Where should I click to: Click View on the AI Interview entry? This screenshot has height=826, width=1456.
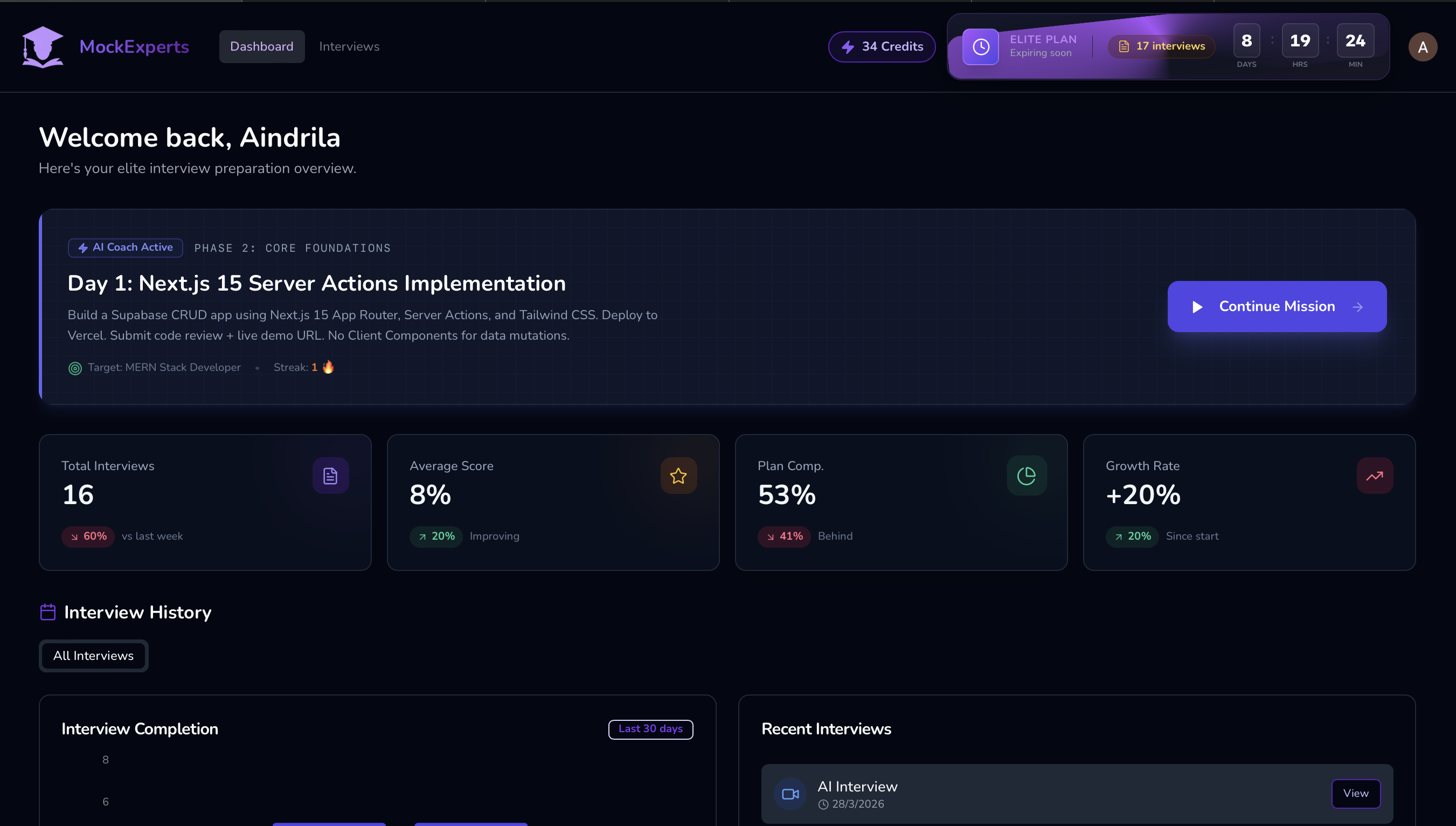[1356, 794]
